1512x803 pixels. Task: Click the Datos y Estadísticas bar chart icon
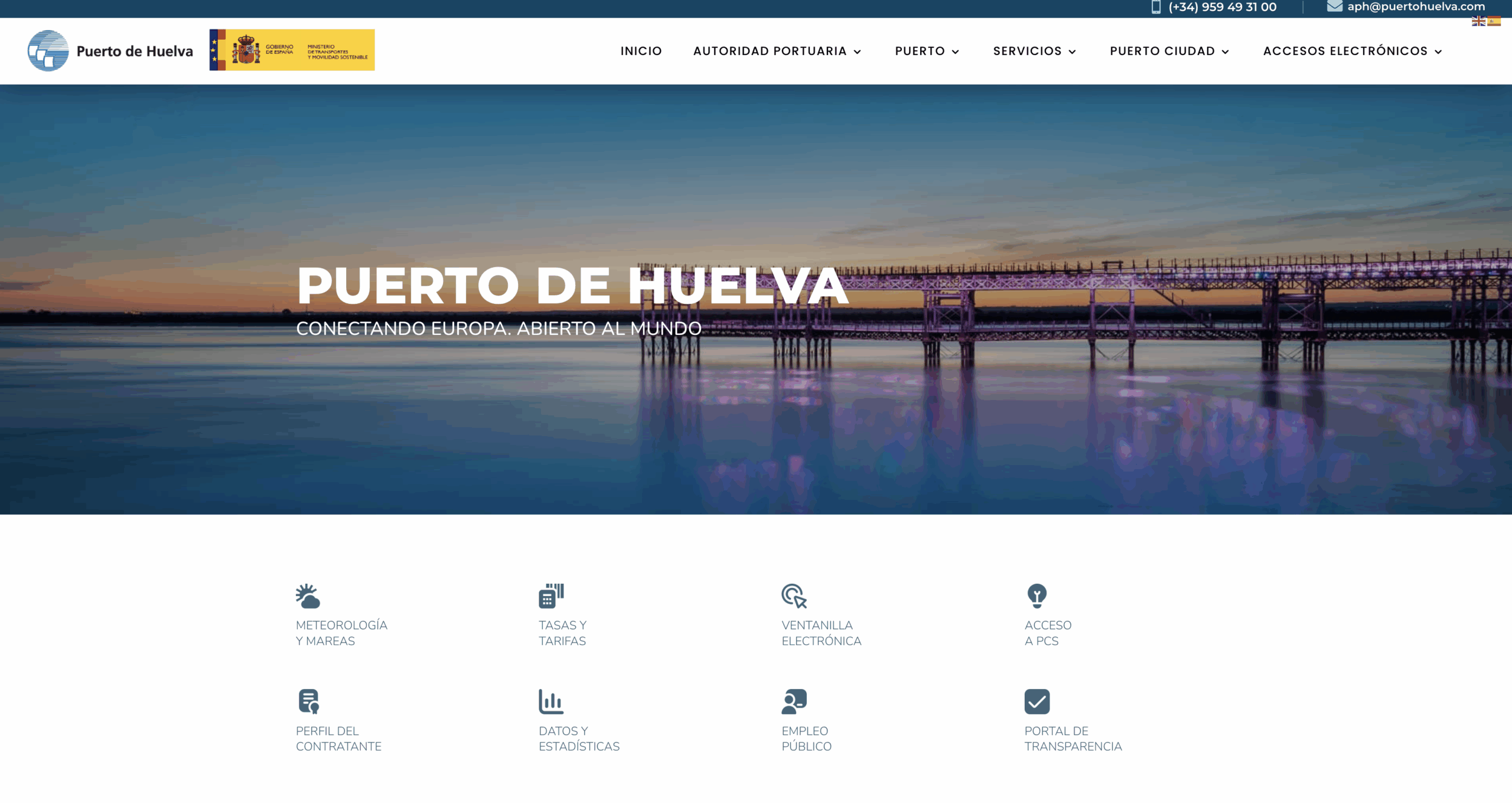click(550, 701)
